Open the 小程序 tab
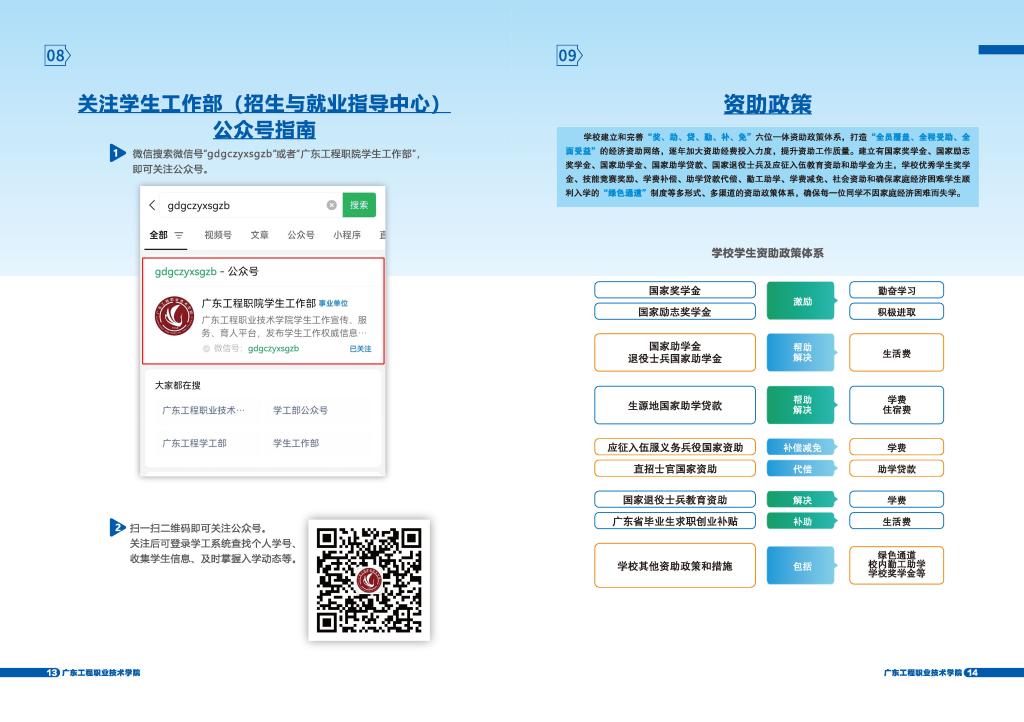Screen dimensions: 1024x722 [x=347, y=235]
